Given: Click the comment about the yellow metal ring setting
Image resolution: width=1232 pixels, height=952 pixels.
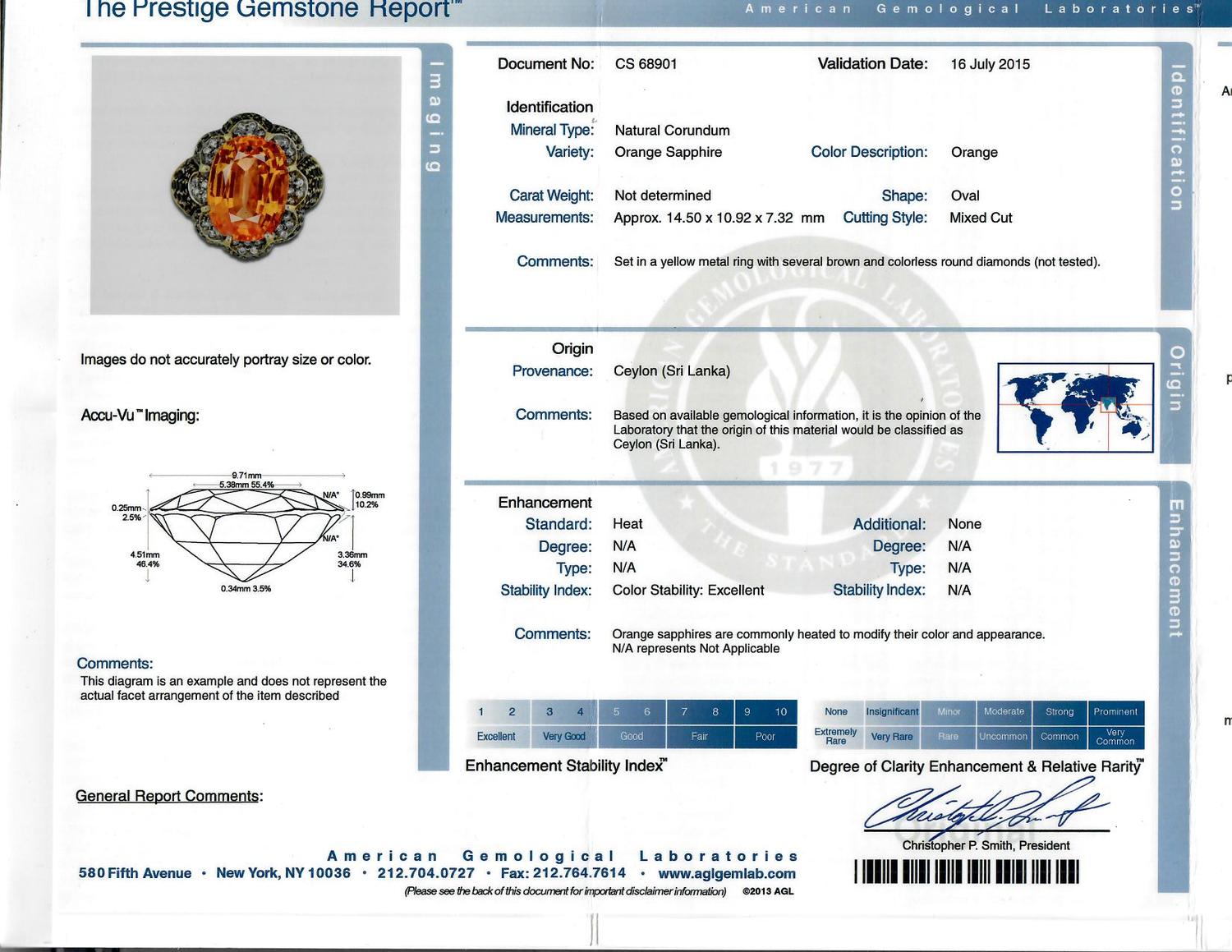Looking at the screenshot, I should [x=857, y=262].
